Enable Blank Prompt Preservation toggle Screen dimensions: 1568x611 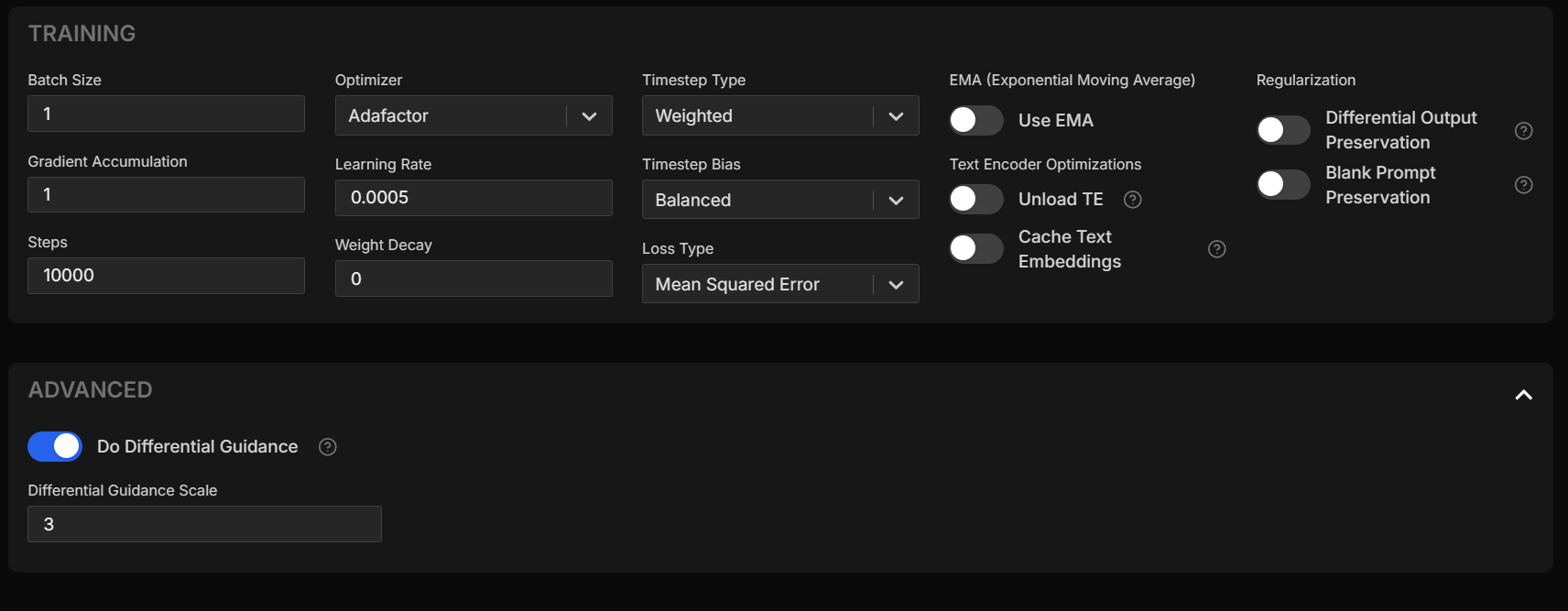point(1283,184)
